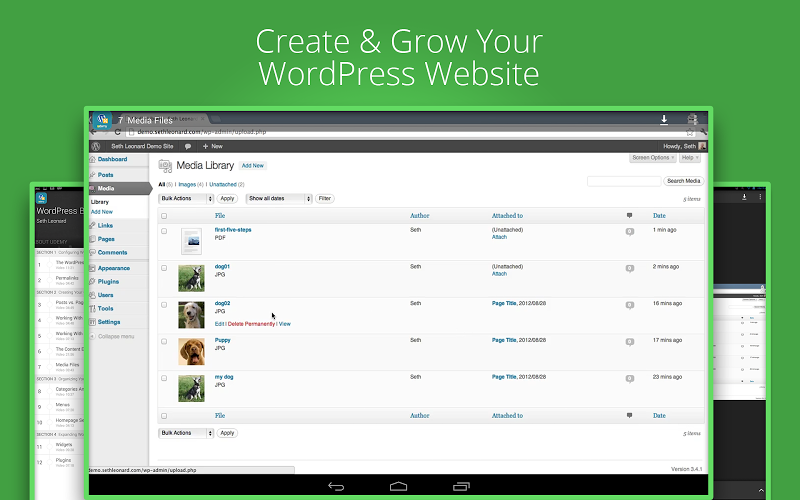Tap the download icon in video header
The width and height of the screenshot is (800, 500).
click(664, 119)
